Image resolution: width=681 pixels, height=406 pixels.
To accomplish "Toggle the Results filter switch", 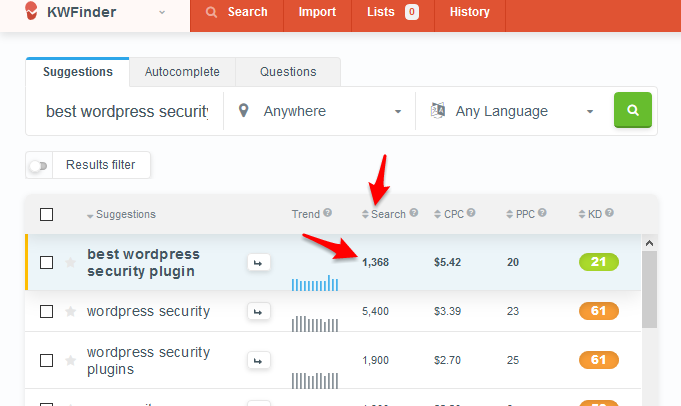I will pos(39,165).
